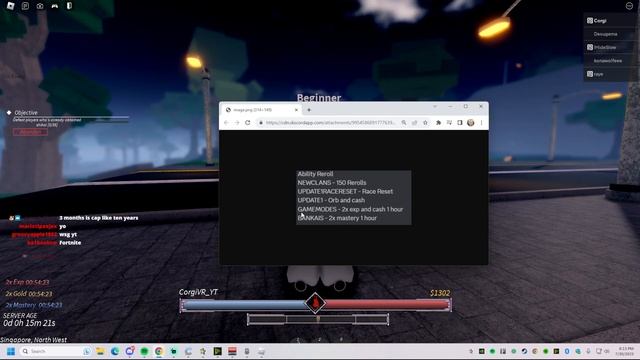Open File Explorer from the taskbar

[x=100, y=351]
